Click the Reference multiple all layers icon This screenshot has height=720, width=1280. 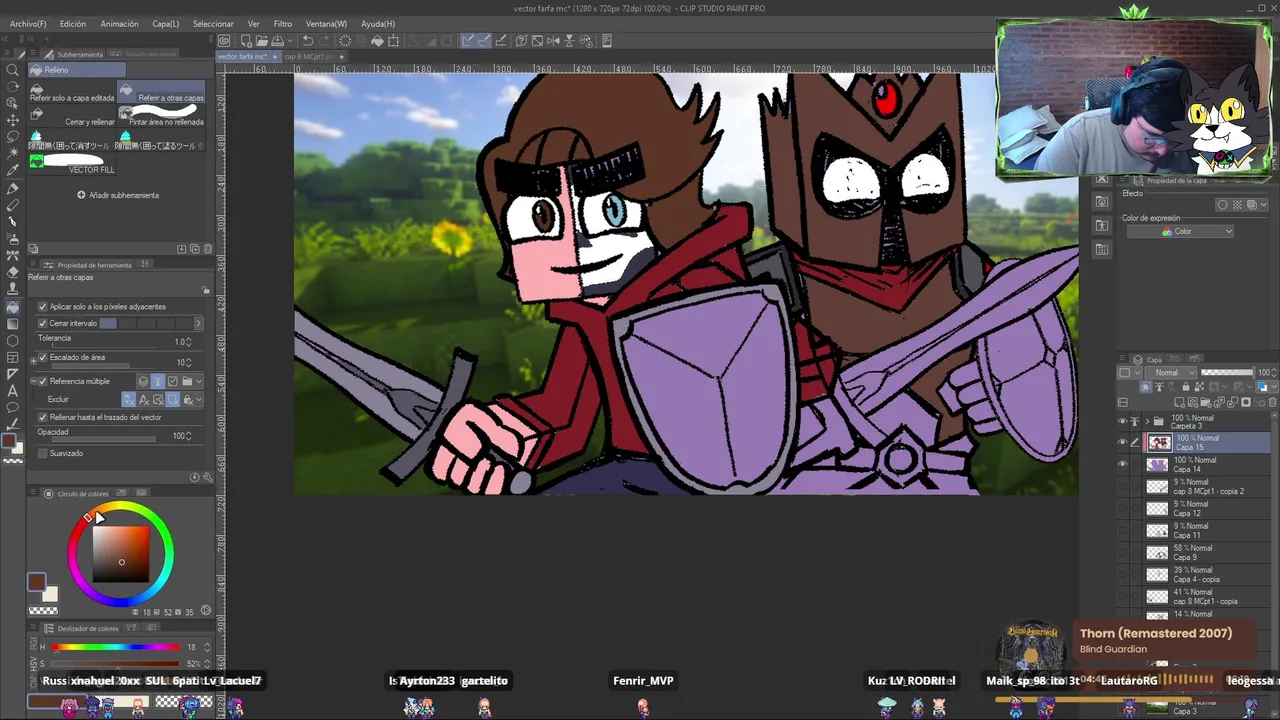143,381
